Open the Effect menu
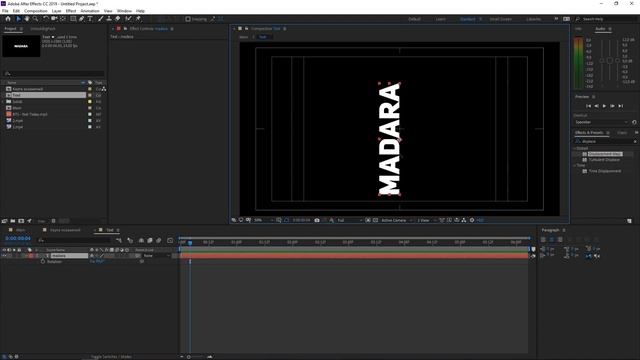Image resolution: width=640 pixels, height=360 pixels. [x=71, y=11]
